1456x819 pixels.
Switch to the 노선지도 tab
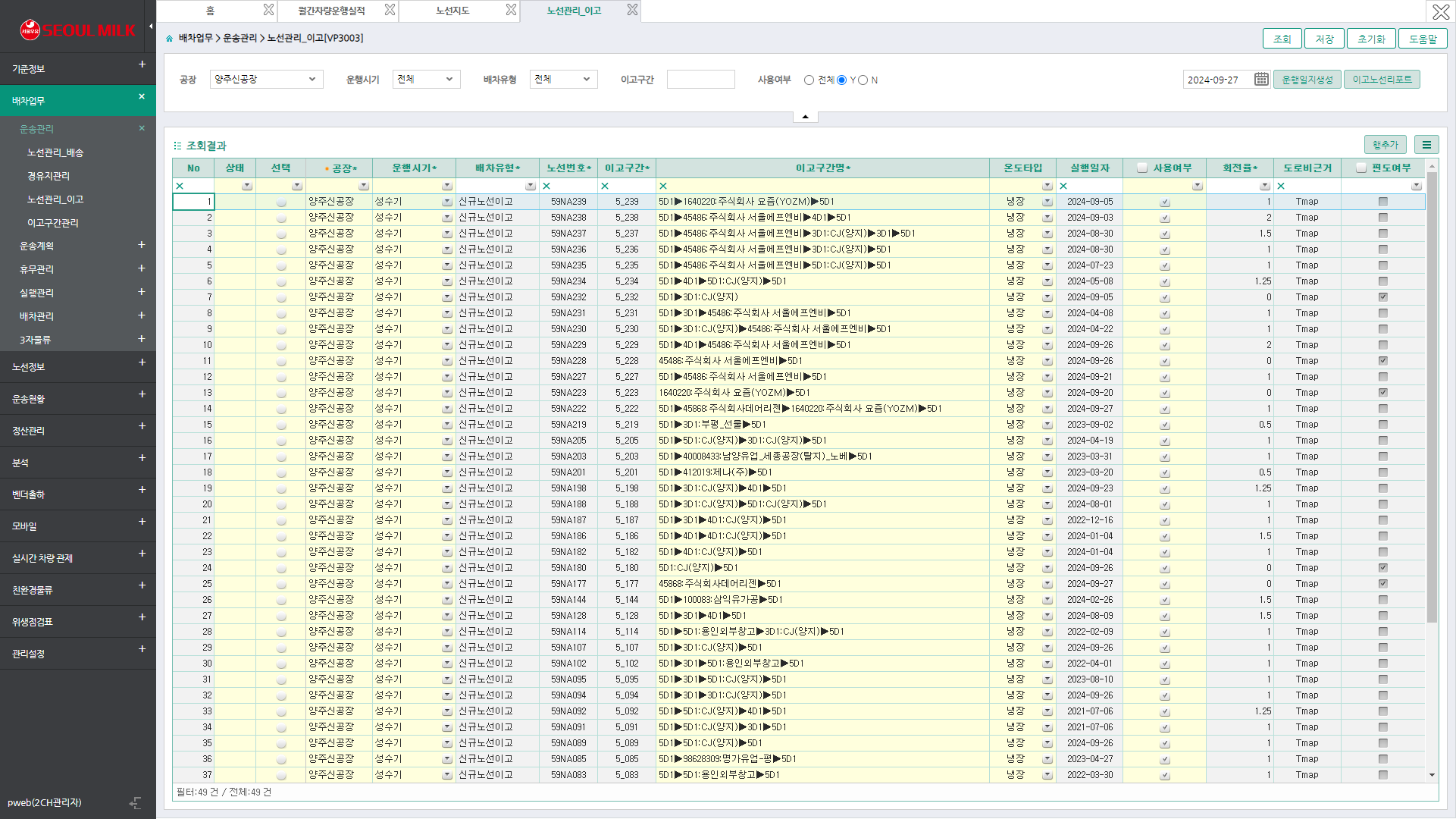point(453,11)
